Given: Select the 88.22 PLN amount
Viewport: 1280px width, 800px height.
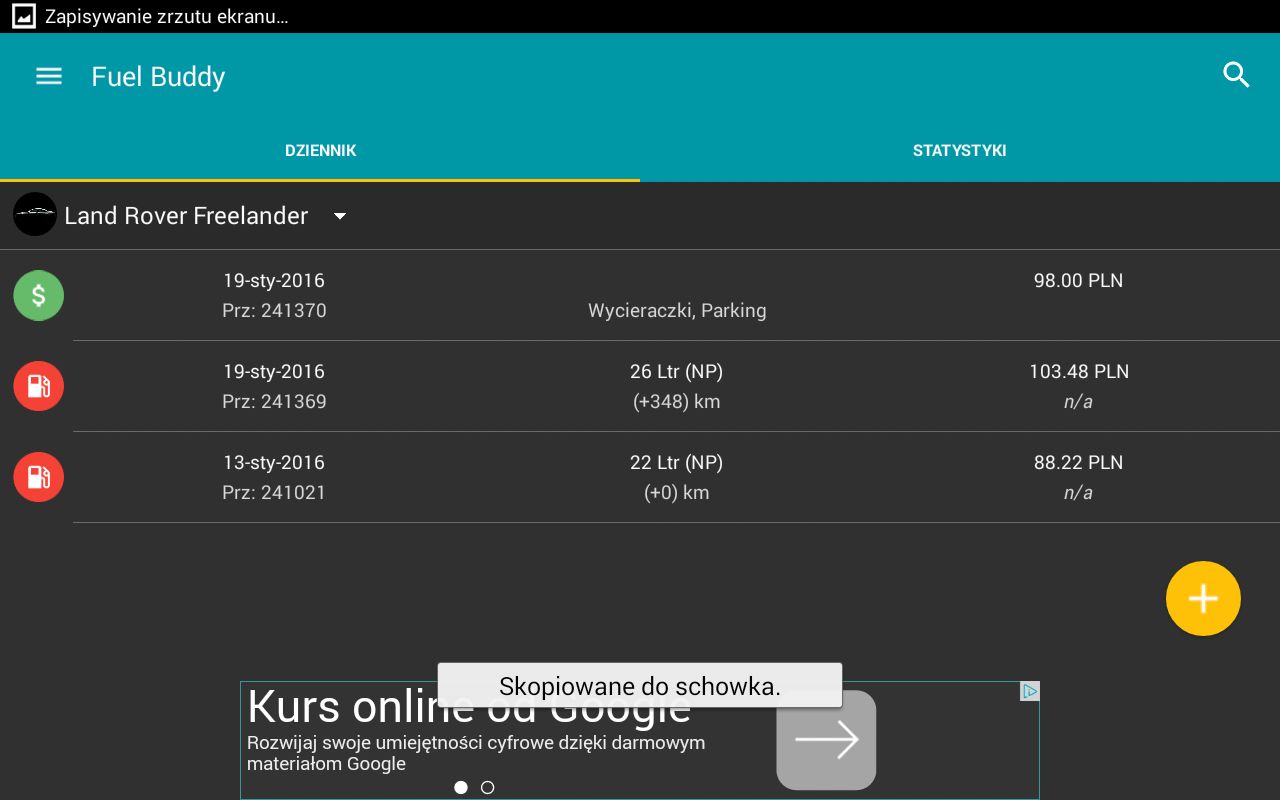Looking at the screenshot, I should (x=1078, y=463).
